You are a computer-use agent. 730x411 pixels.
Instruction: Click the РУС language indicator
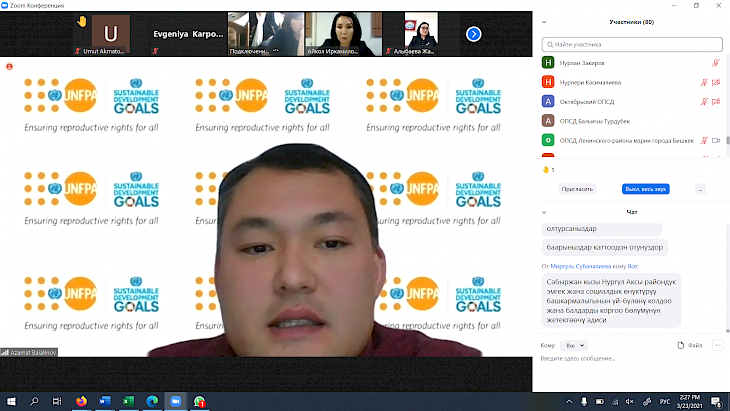(665, 402)
